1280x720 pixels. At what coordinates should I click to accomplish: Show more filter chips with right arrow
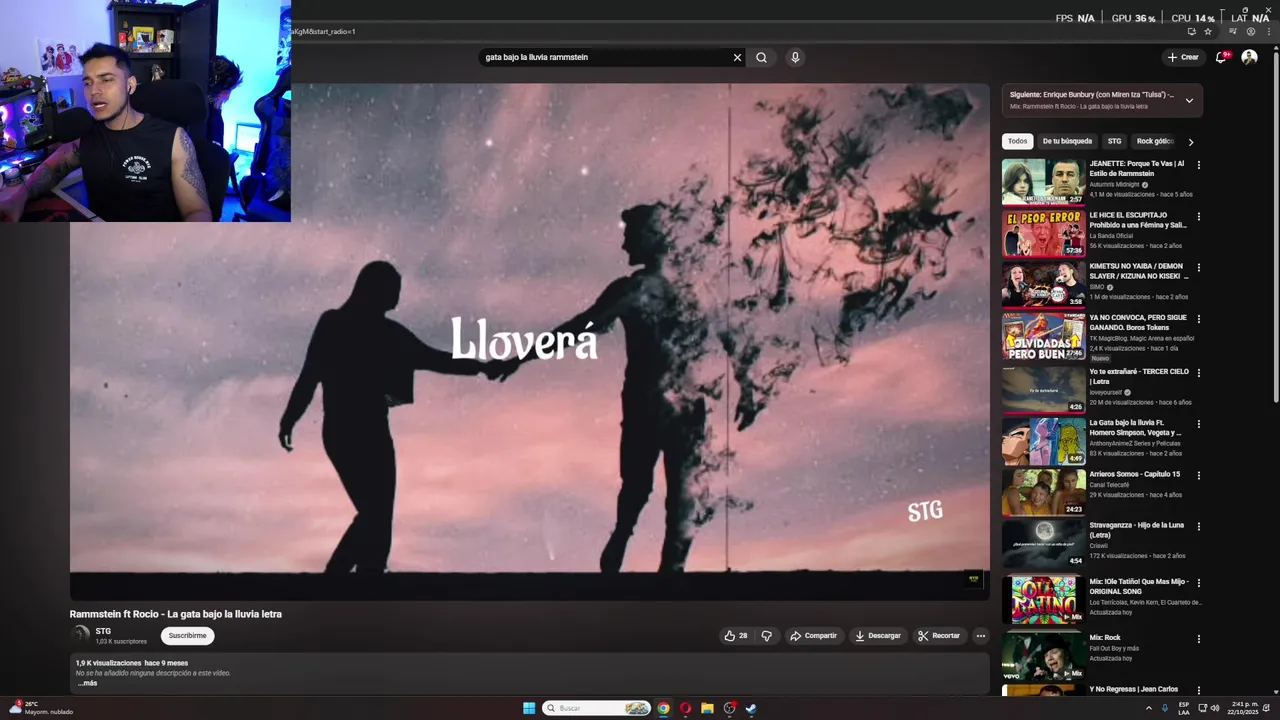tap(1190, 142)
